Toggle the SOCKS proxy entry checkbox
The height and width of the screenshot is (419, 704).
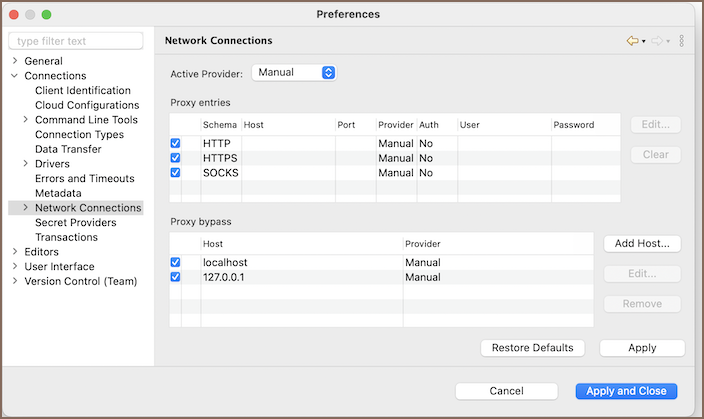coord(176,173)
